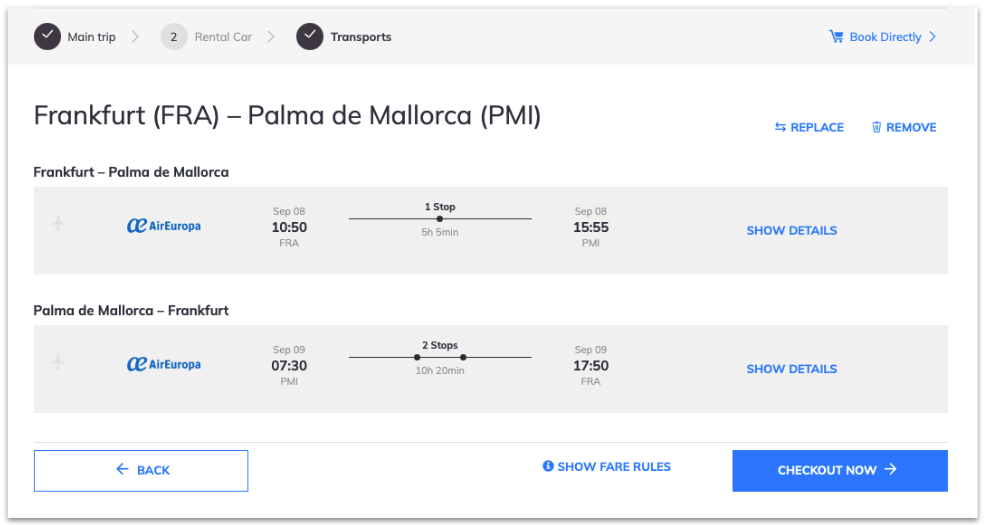Click the 1 Stop marker on outbound route line
This screenshot has width=985, height=525.
(440, 219)
